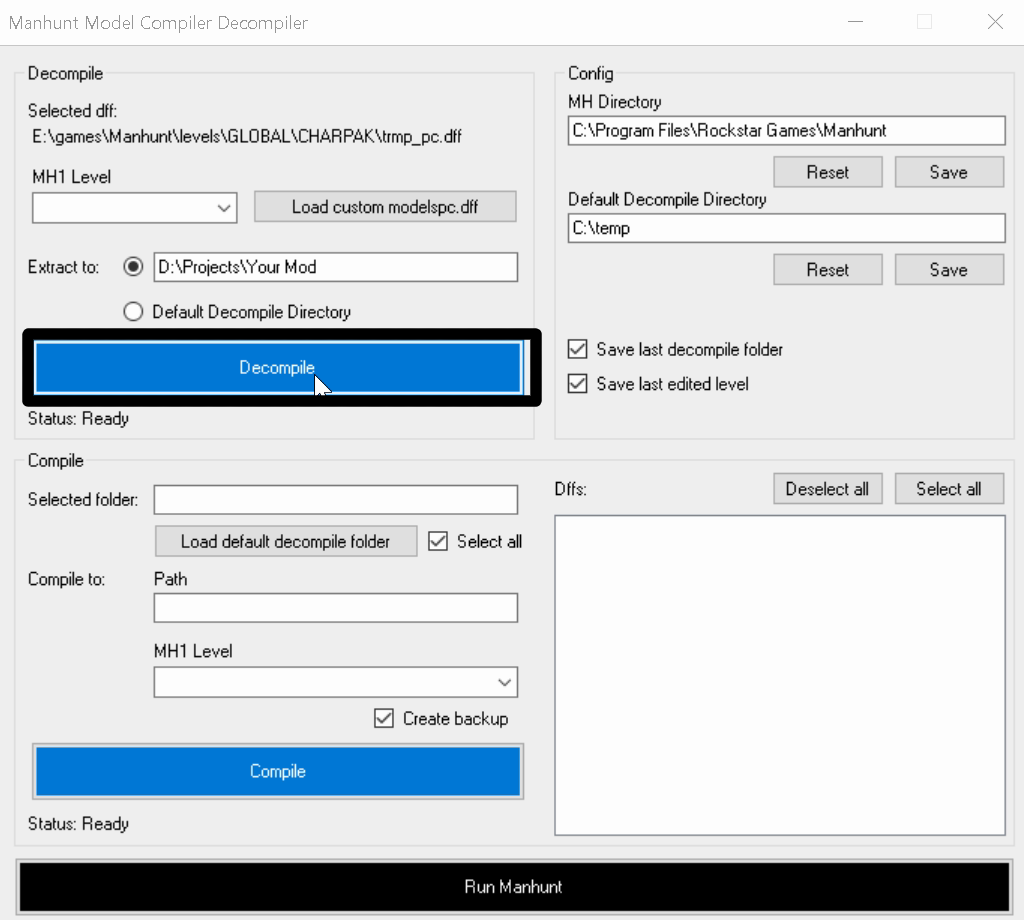Image resolution: width=1024 pixels, height=920 pixels.
Task: Close the Manhunt Model Compiler window
Action: (x=995, y=22)
